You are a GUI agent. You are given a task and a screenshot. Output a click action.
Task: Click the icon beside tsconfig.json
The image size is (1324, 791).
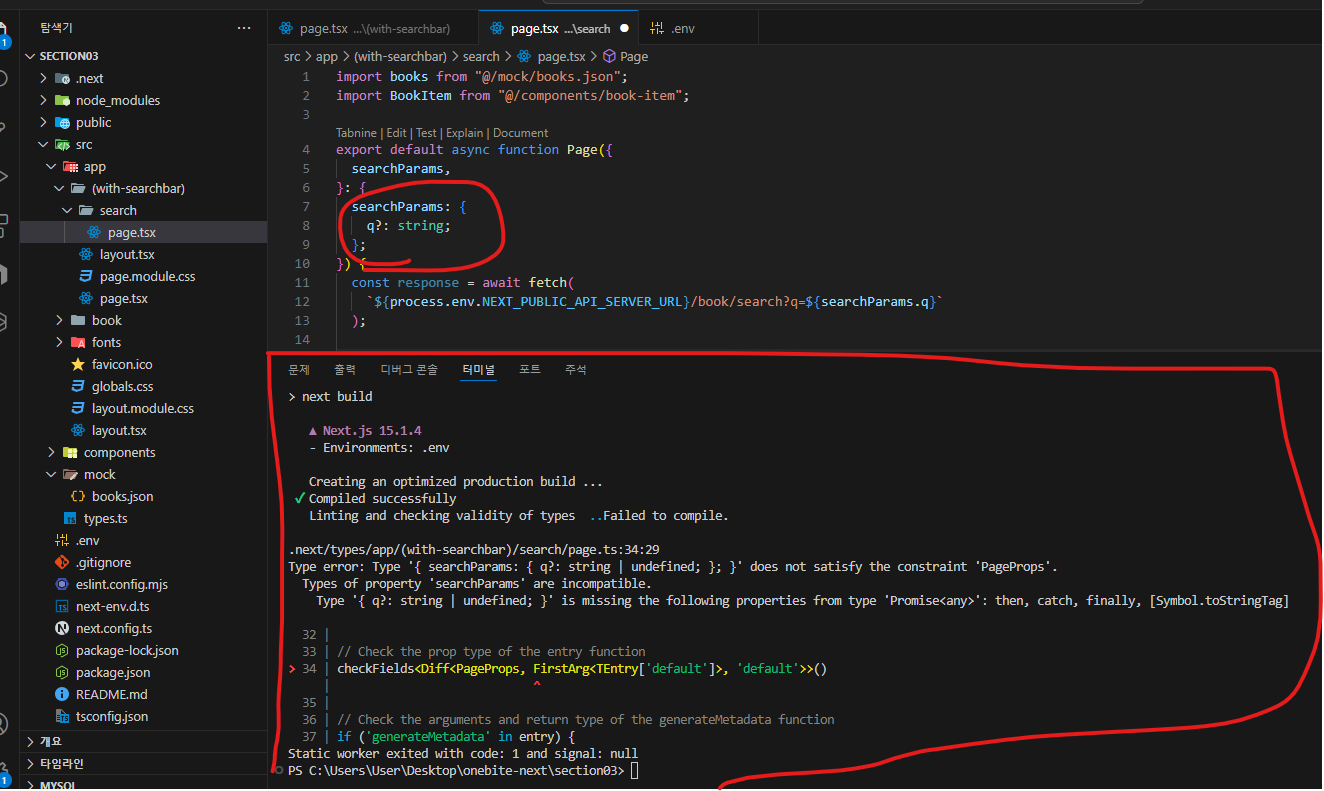point(62,716)
